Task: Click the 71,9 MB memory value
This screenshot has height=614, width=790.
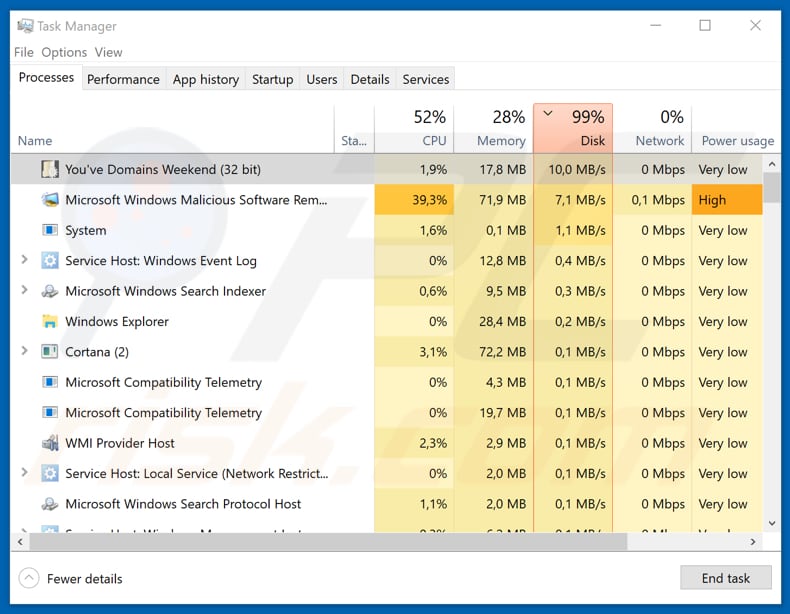Action: (502, 200)
